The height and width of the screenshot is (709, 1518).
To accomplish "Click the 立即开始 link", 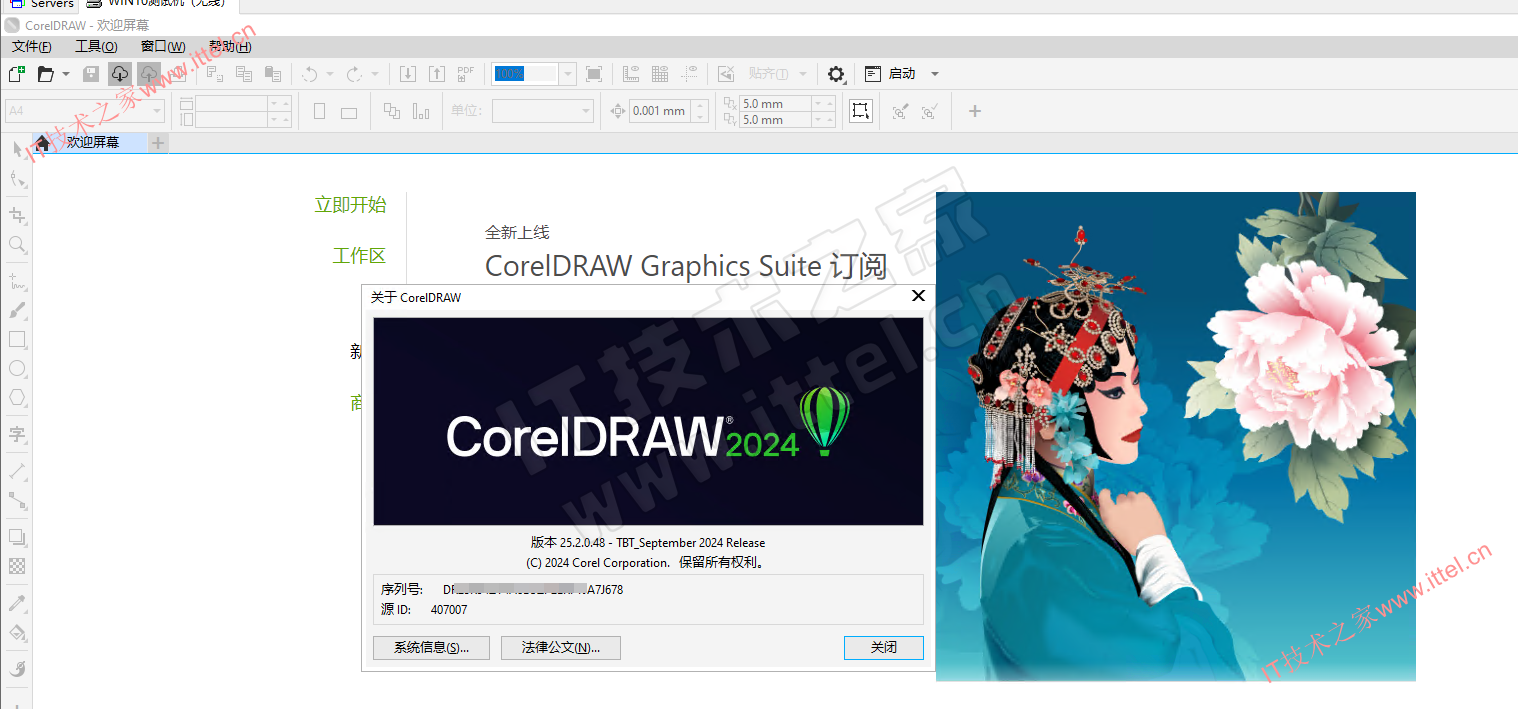I will (350, 205).
